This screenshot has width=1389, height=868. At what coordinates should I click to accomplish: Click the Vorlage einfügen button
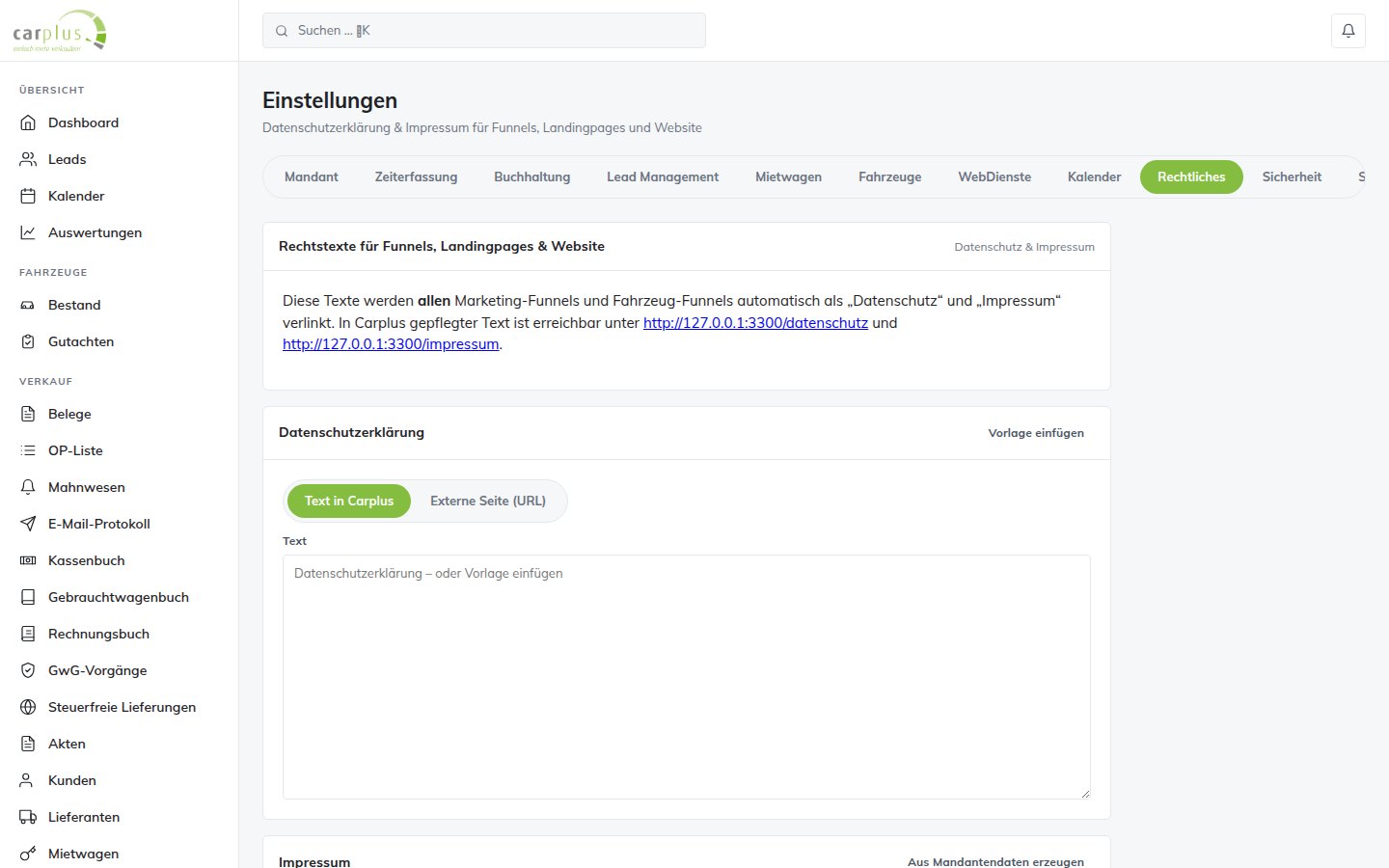pyautogui.click(x=1036, y=433)
